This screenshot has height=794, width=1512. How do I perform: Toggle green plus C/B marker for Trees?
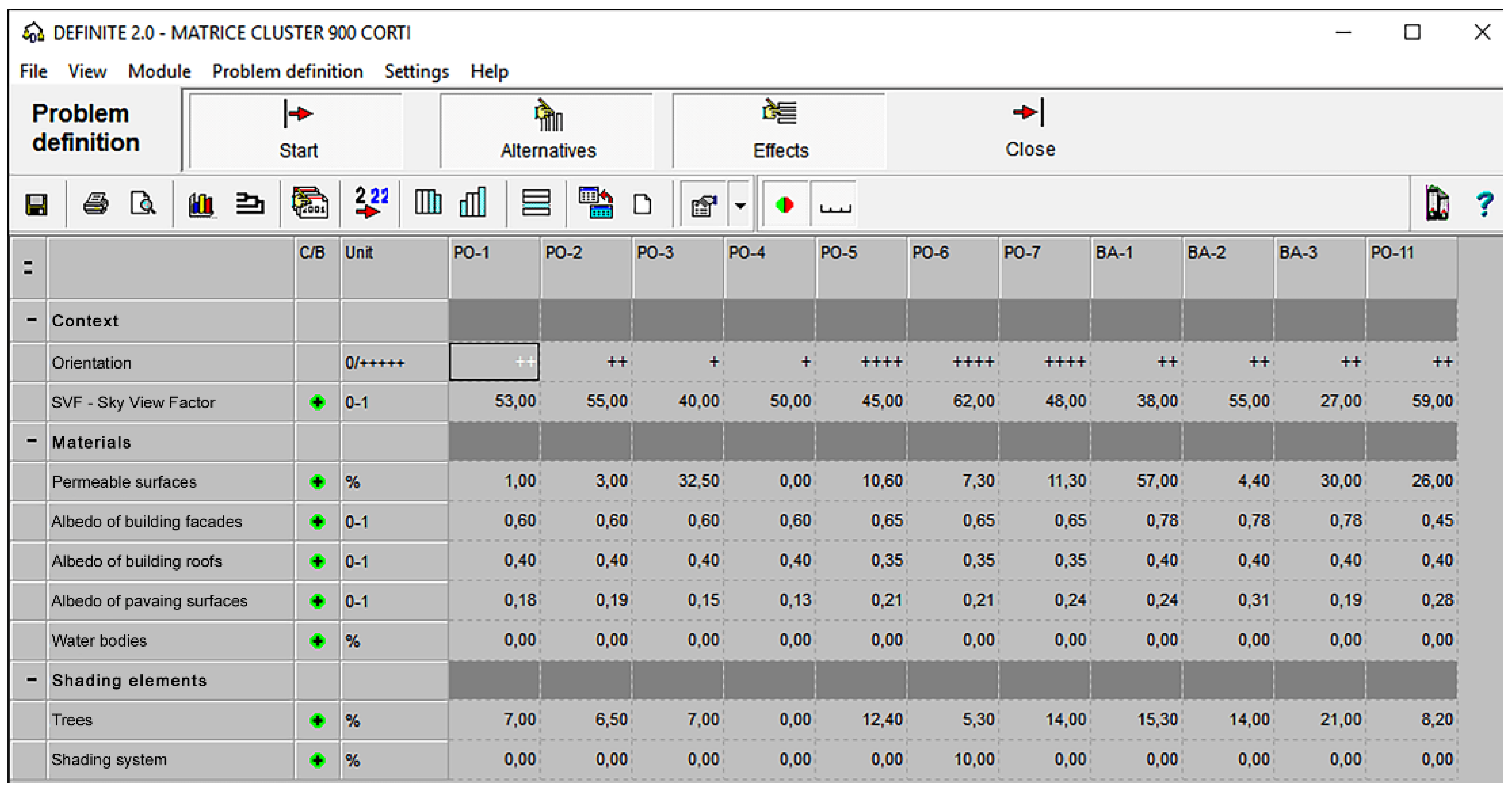[x=318, y=720]
